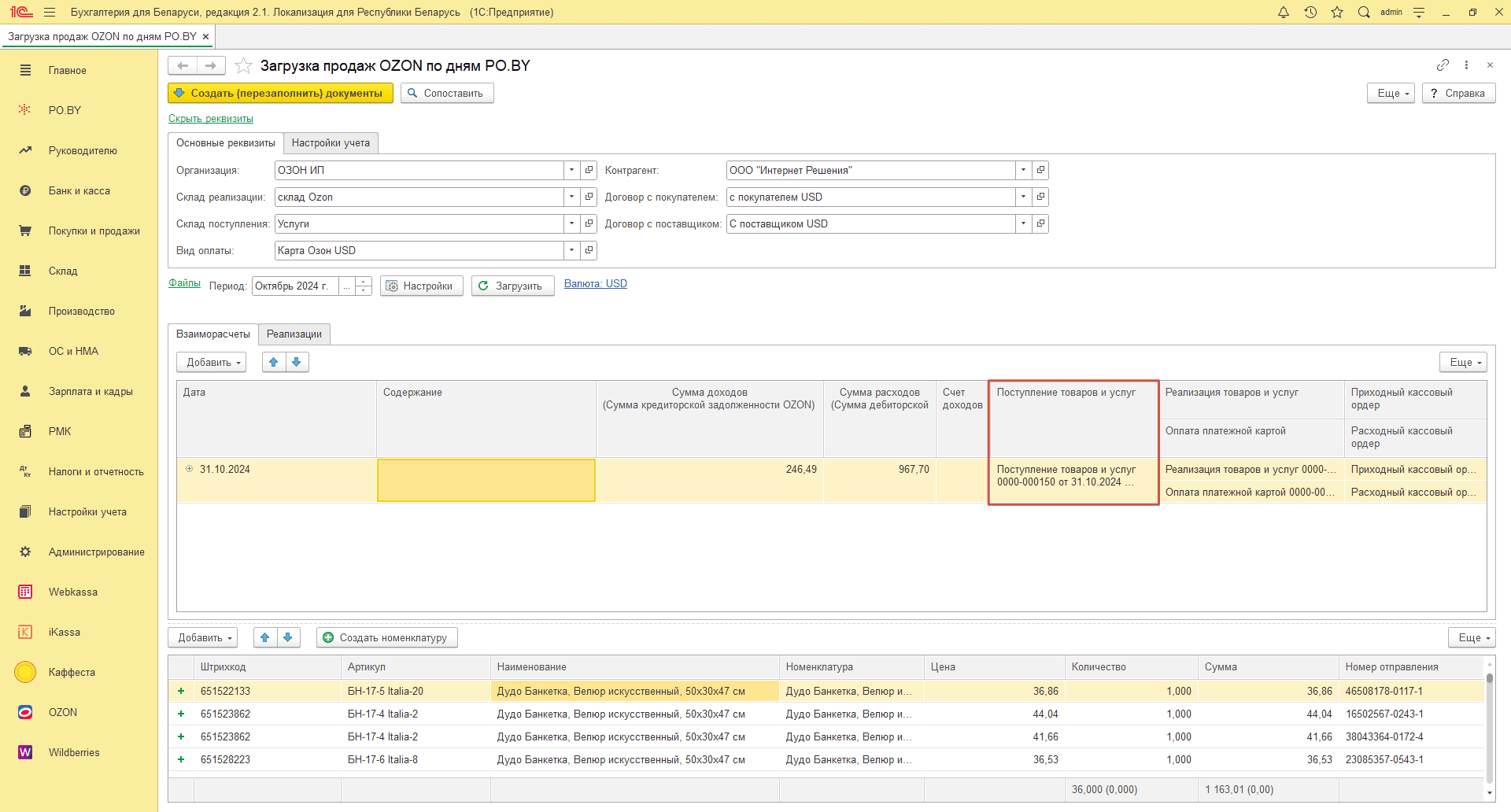
Task: Open Webkassa section in sidebar
Action: 72,592
